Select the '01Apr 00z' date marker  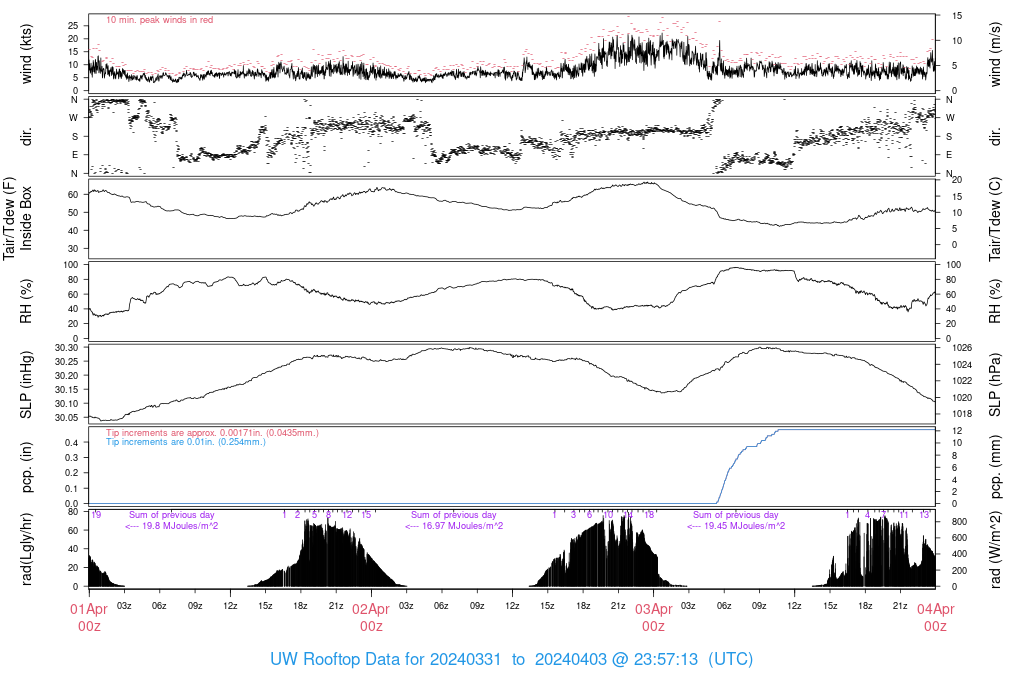[89, 617]
